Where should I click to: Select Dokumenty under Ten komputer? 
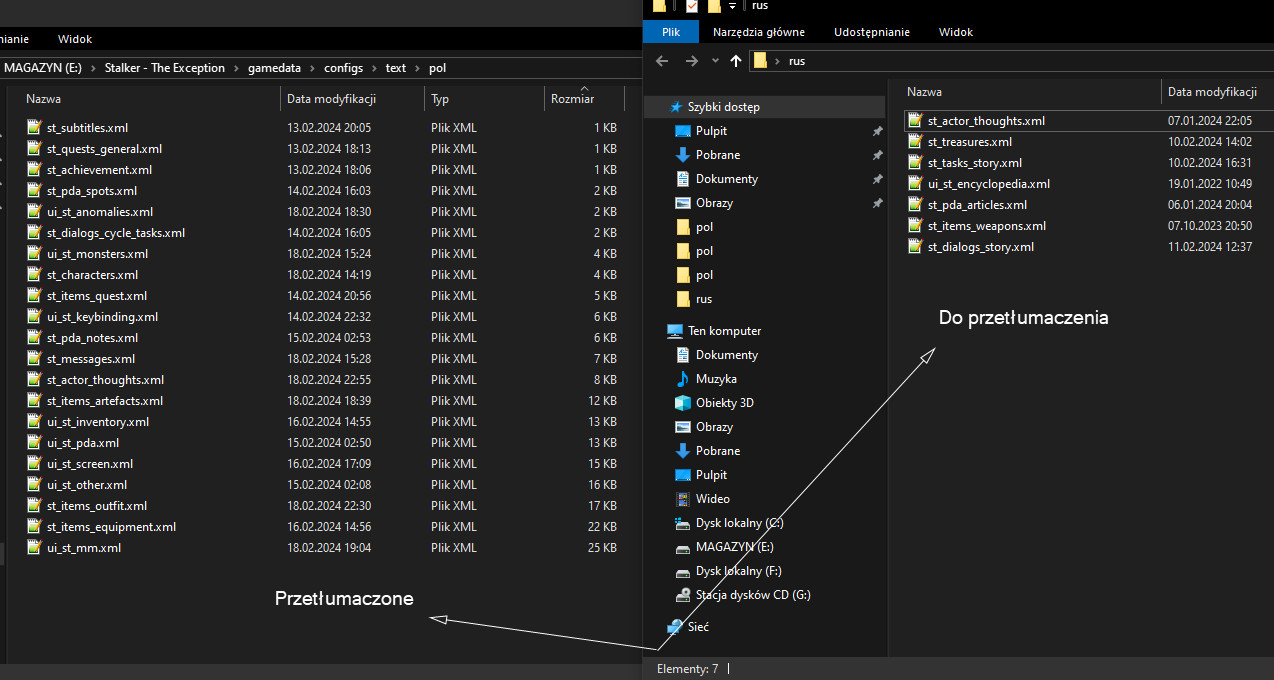[727, 354]
